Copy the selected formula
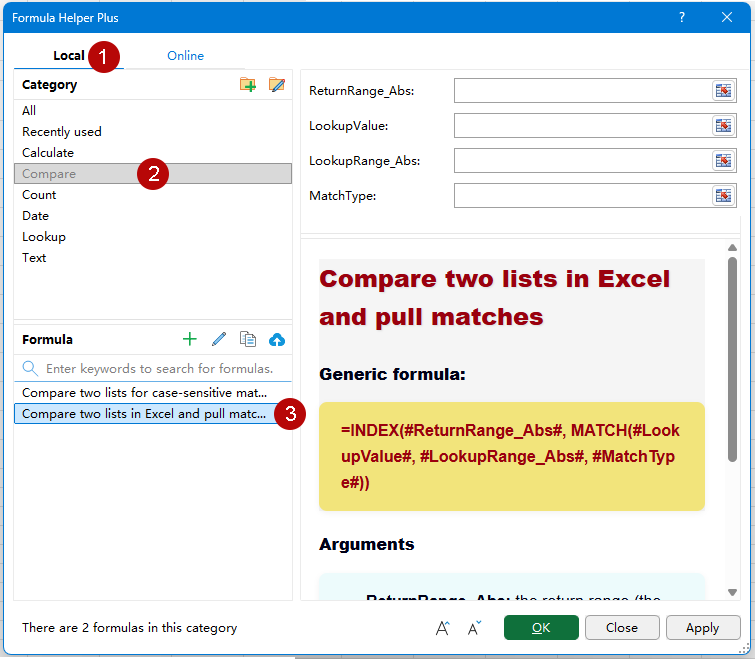Screen dimensions: 755x659 click(248, 339)
